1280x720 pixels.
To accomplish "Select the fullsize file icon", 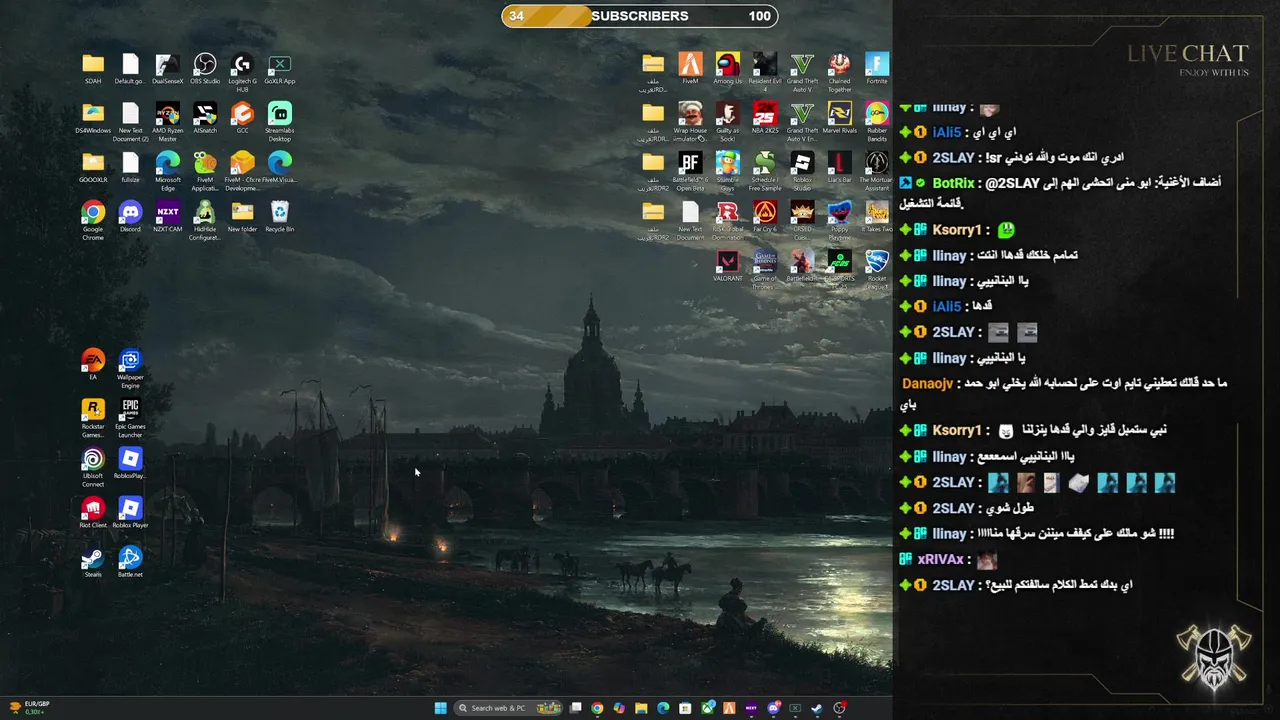I will pos(131,167).
